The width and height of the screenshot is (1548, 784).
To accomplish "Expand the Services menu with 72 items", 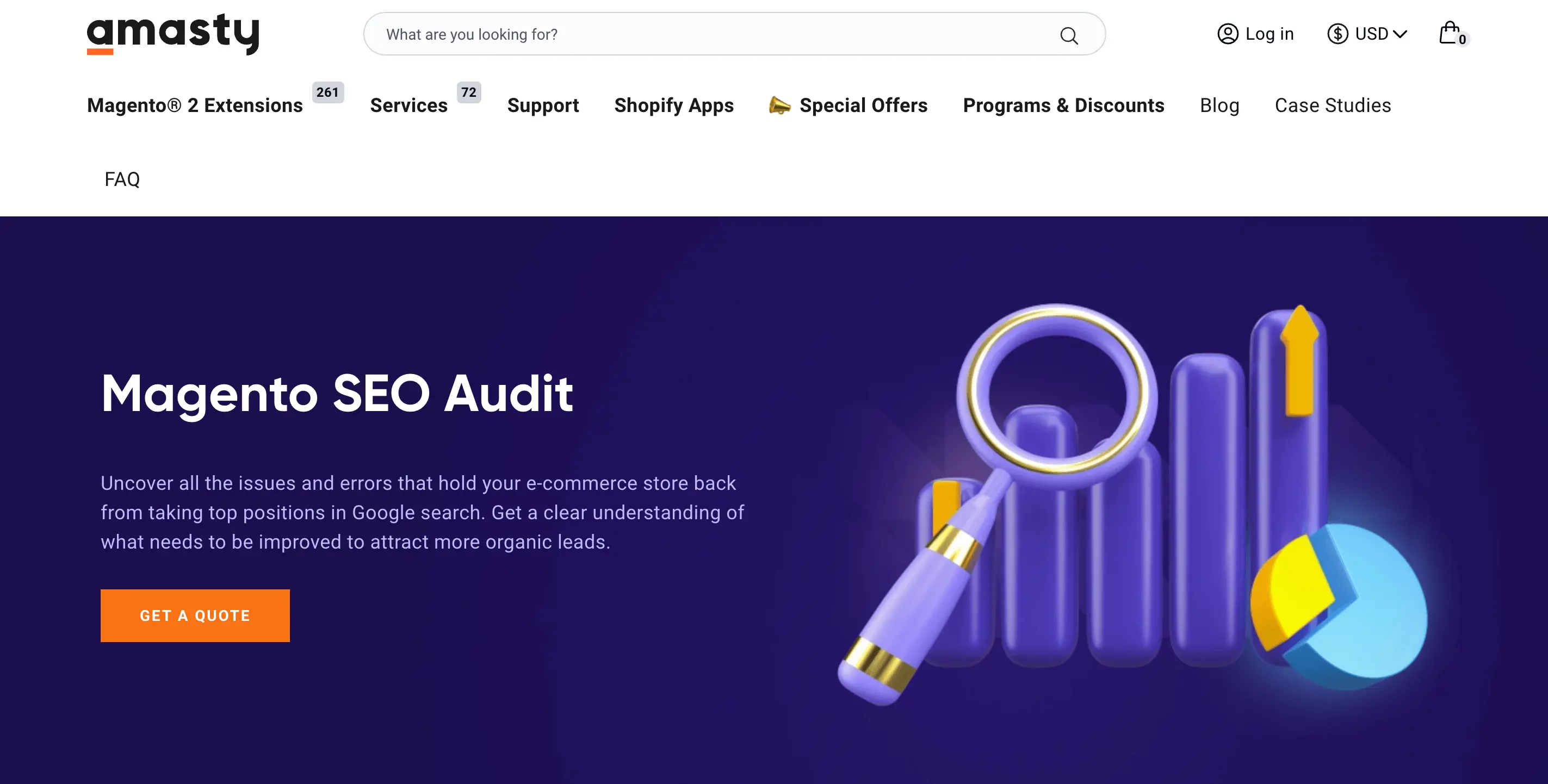I will click(408, 105).
